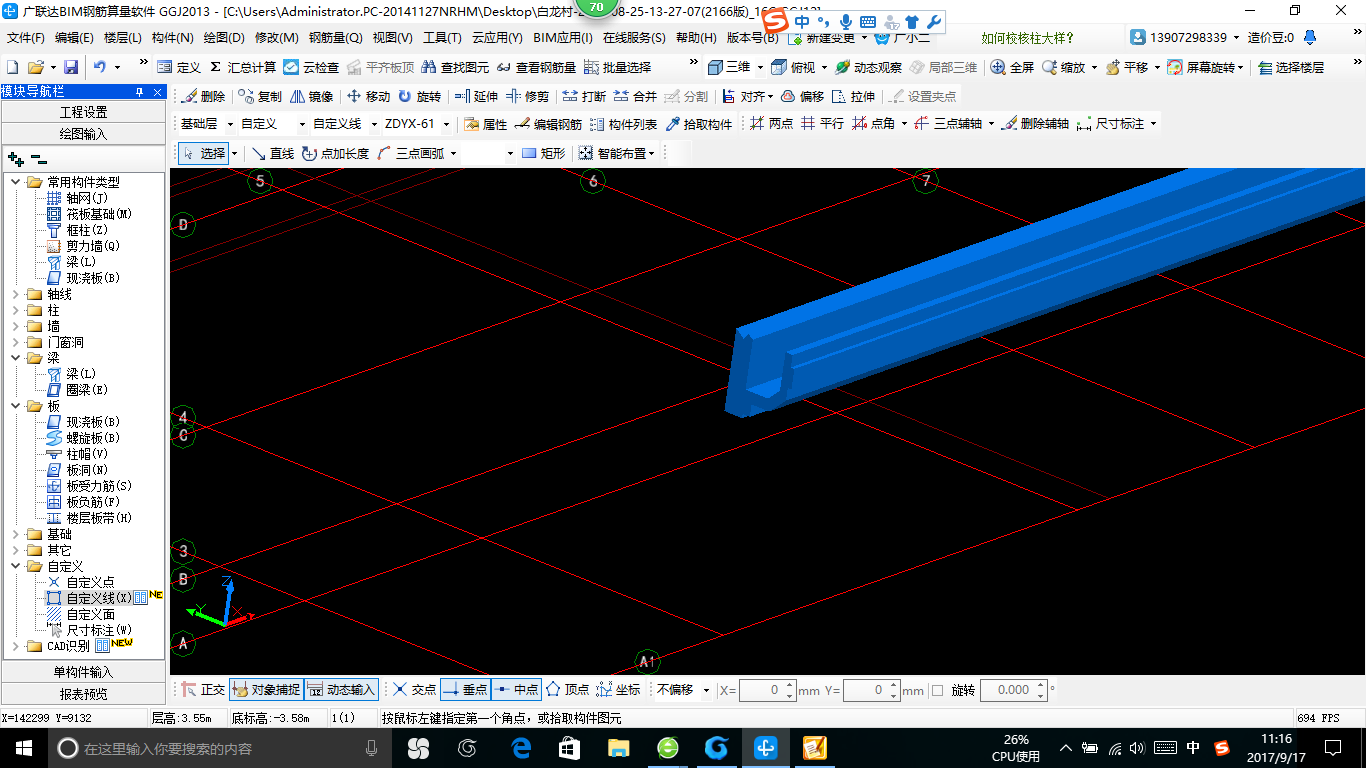Click the 单构件输入 panel button
Screen dimensions: 1366x768
pos(83,672)
